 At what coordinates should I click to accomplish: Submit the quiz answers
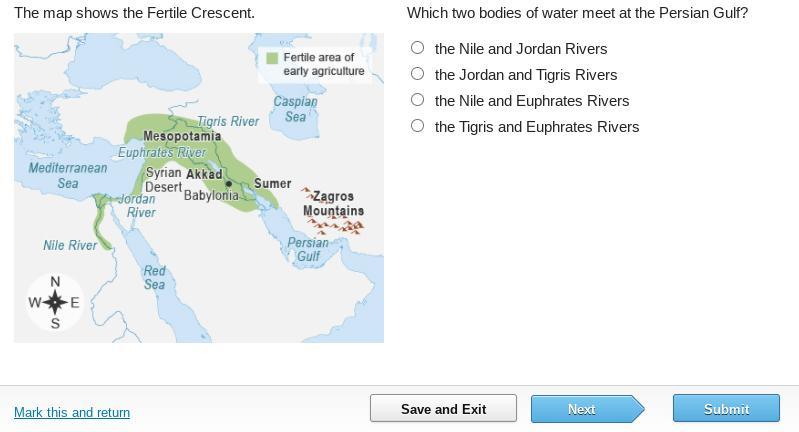click(x=726, y=408)
